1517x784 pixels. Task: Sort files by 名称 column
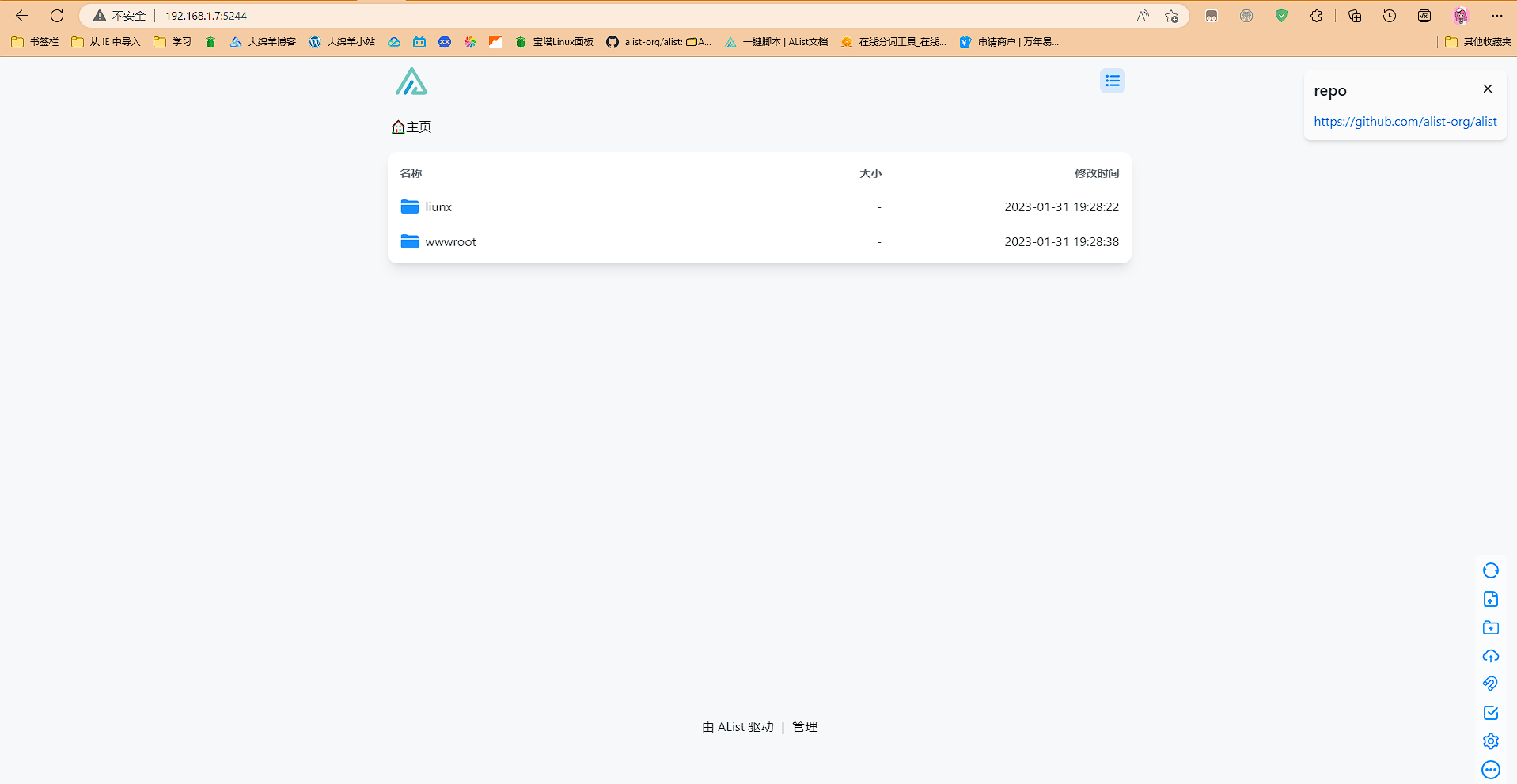(x=411, y=173)
